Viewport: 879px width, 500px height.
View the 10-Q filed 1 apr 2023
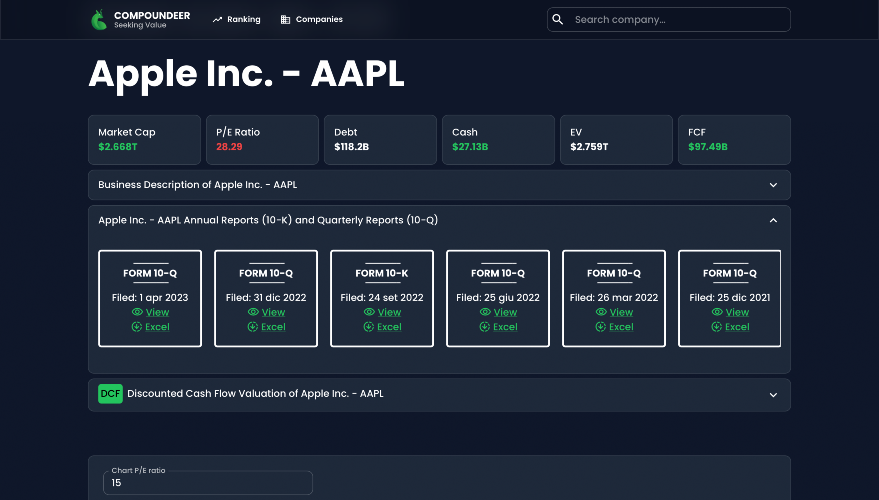(158, 312)
